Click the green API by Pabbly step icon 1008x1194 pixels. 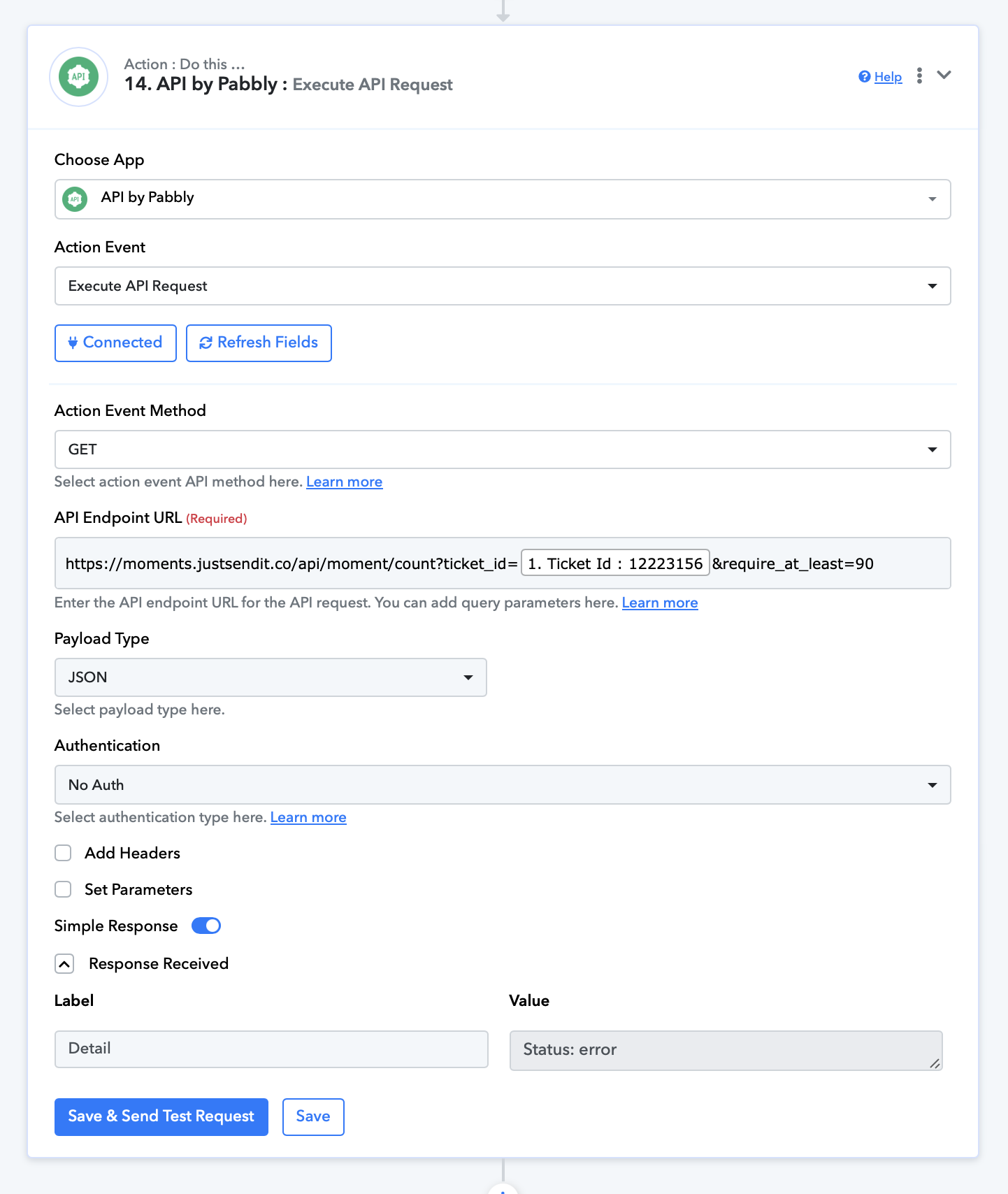pos(78,77)
